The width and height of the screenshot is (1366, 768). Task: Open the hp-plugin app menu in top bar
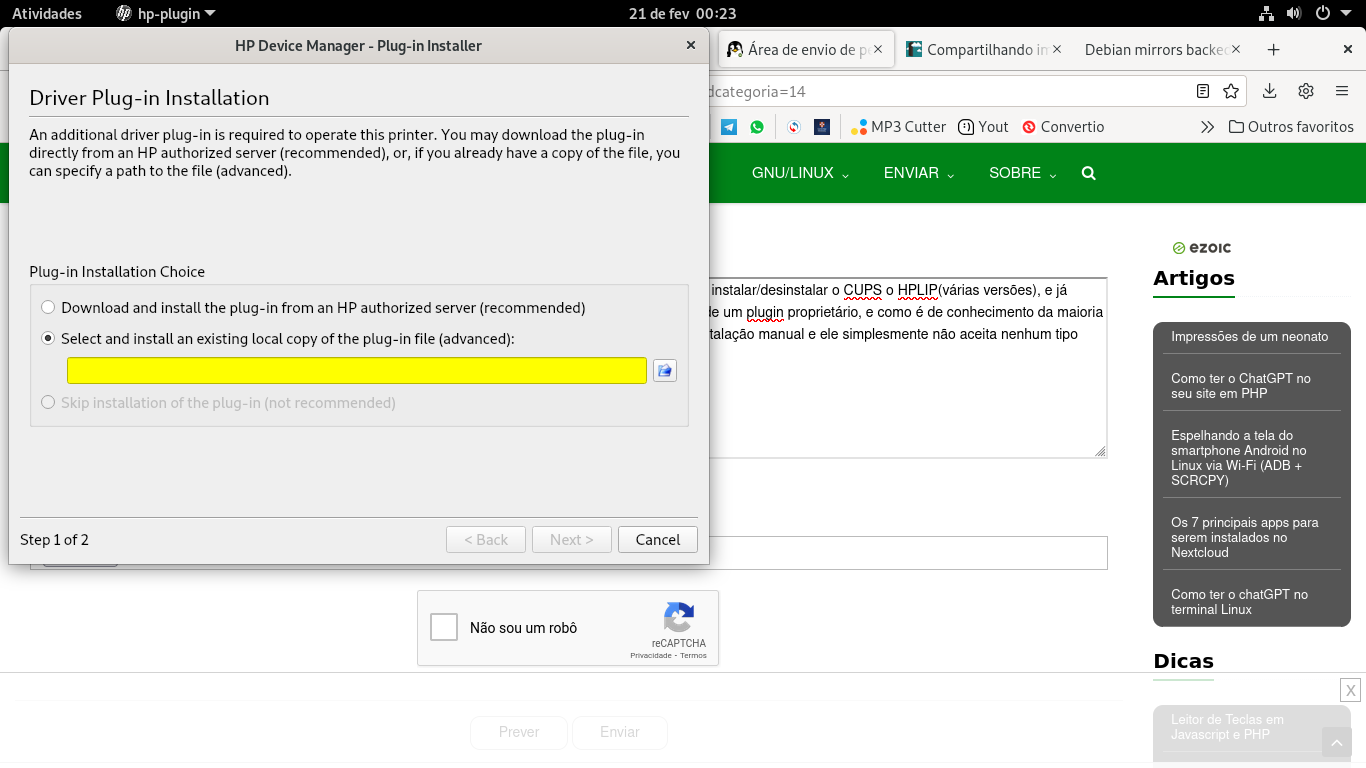coord(166,14)
